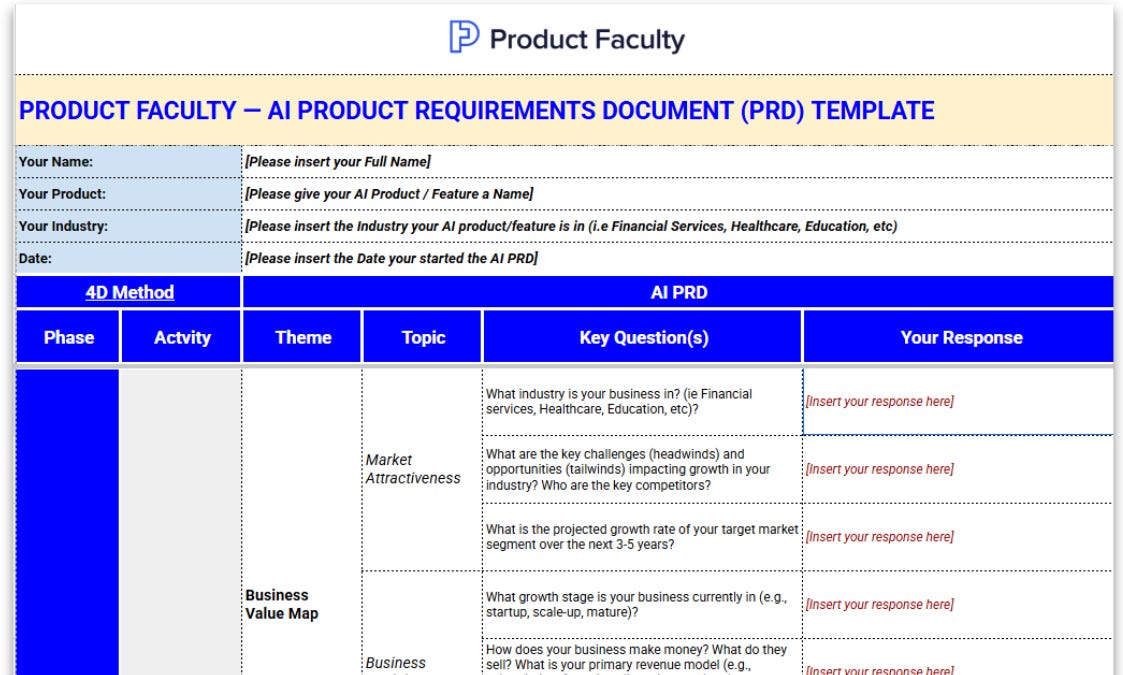Click response cell for the industry question
Viewport: 1123px width, 675px height.
(958, 402)
